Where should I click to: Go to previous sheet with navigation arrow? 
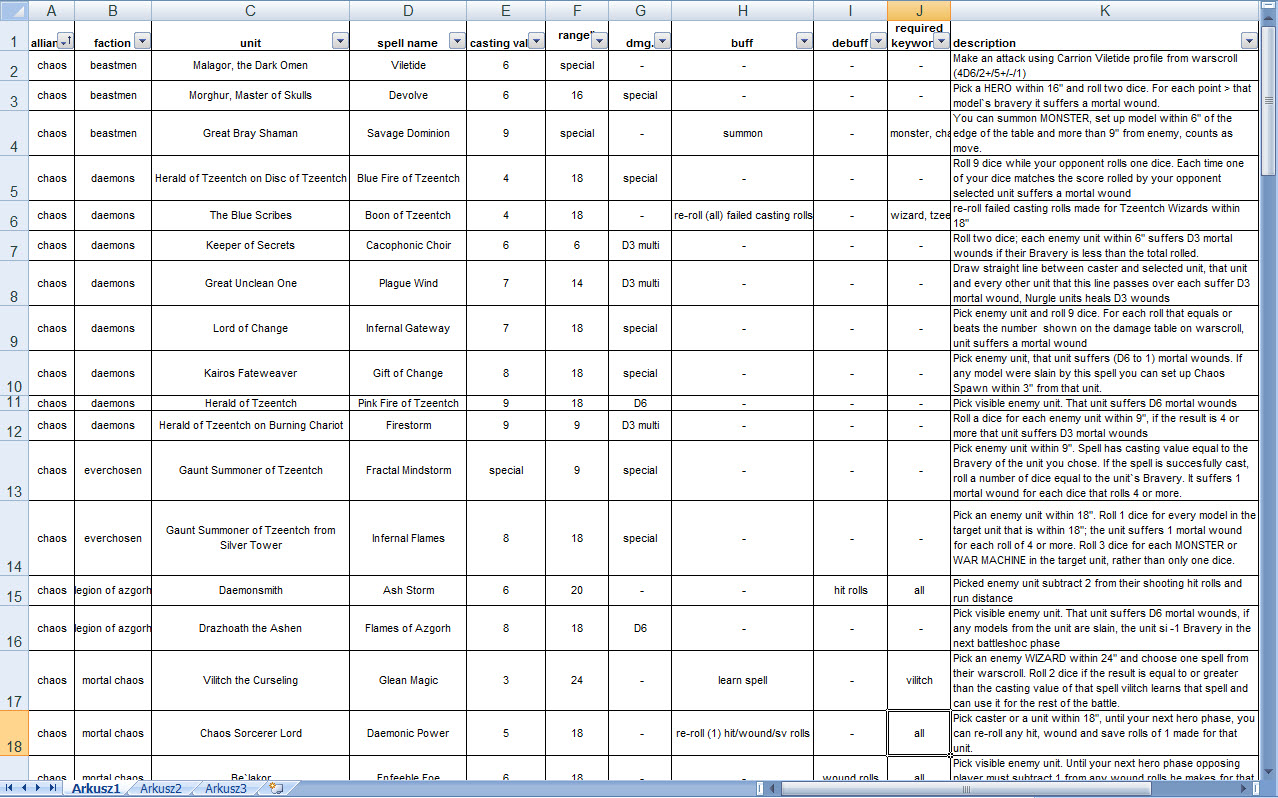point(25,789)
